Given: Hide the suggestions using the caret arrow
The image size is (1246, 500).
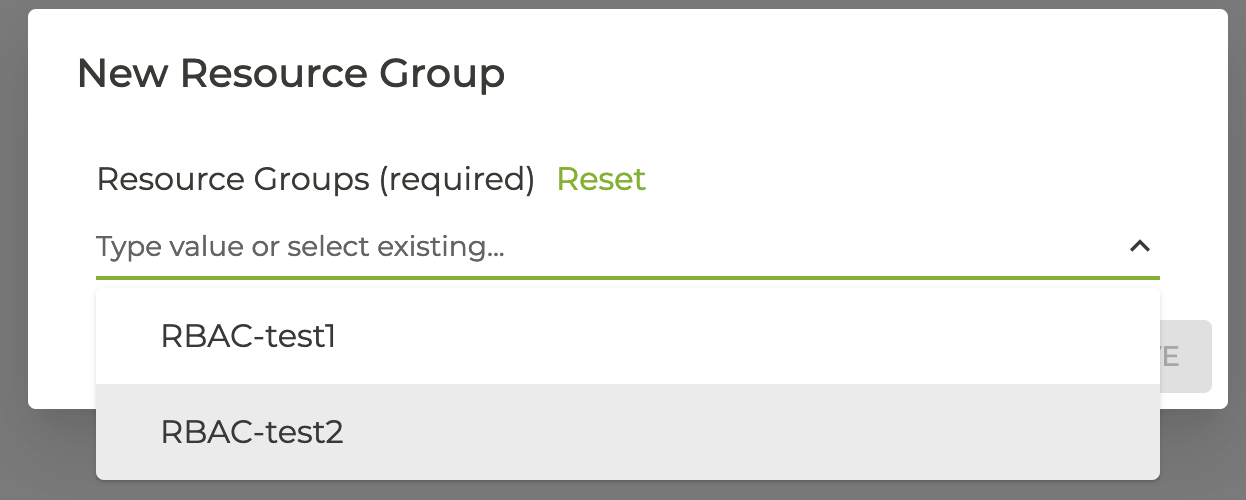Looking at the screenshot, I should click(x=1140, y=246).
